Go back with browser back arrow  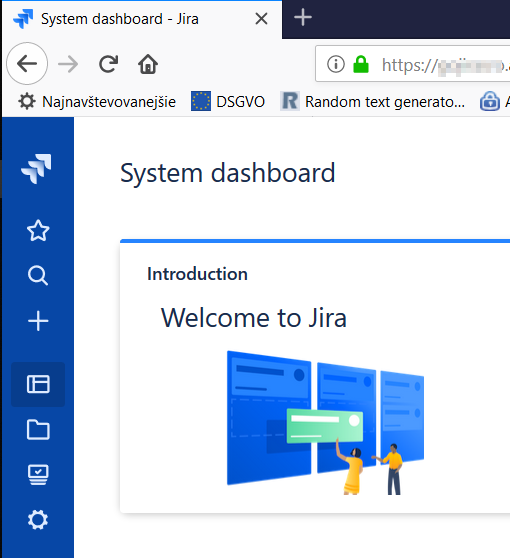(x=27, y=64)
